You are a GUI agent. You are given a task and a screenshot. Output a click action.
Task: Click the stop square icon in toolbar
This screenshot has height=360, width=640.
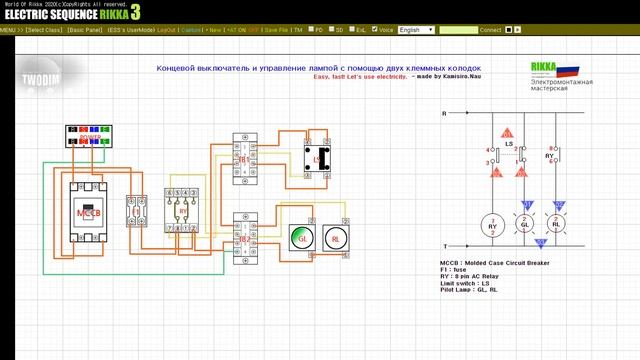tap(509, 30)
